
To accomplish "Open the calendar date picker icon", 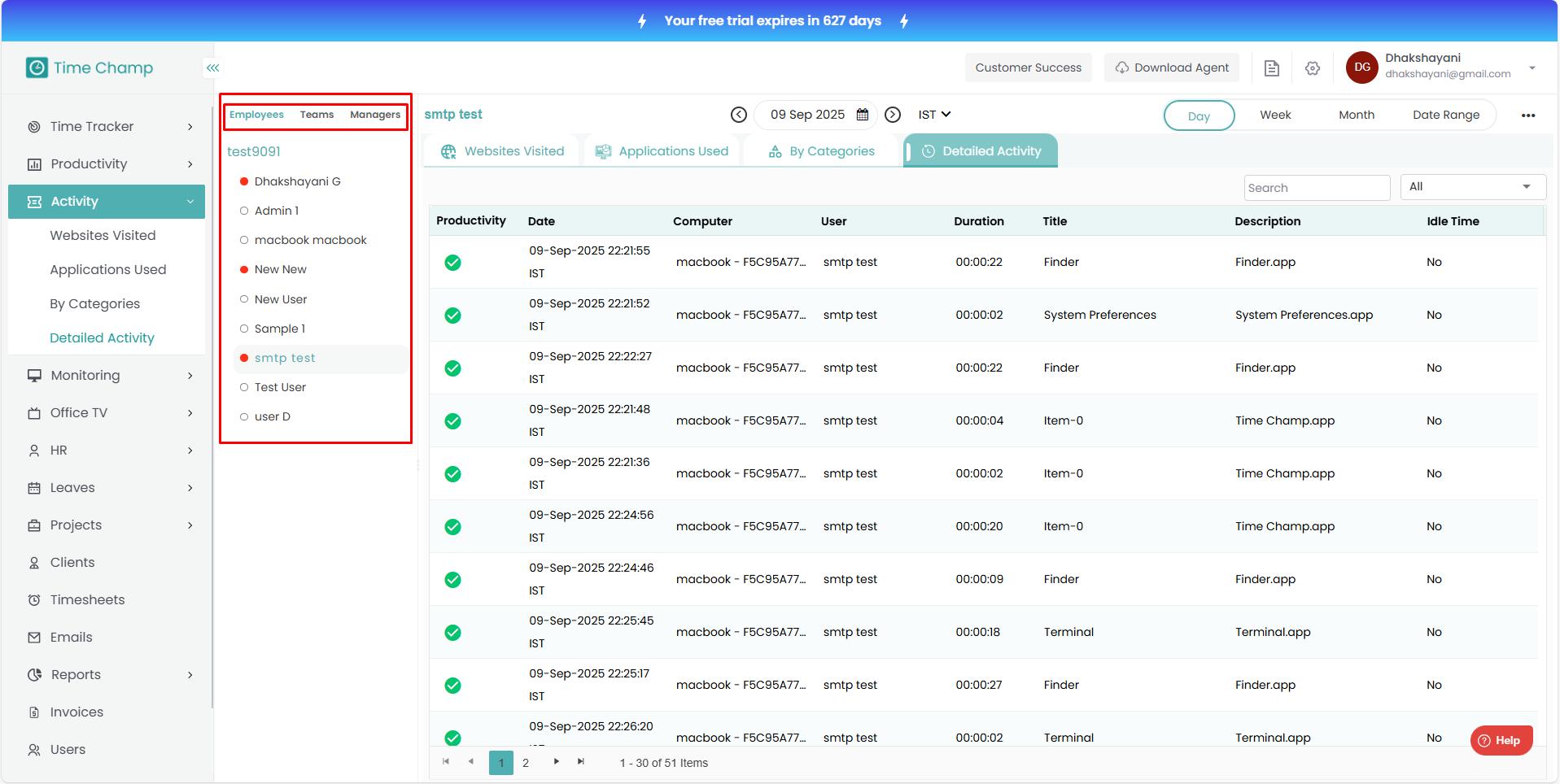I will click(x=863, y=115).
